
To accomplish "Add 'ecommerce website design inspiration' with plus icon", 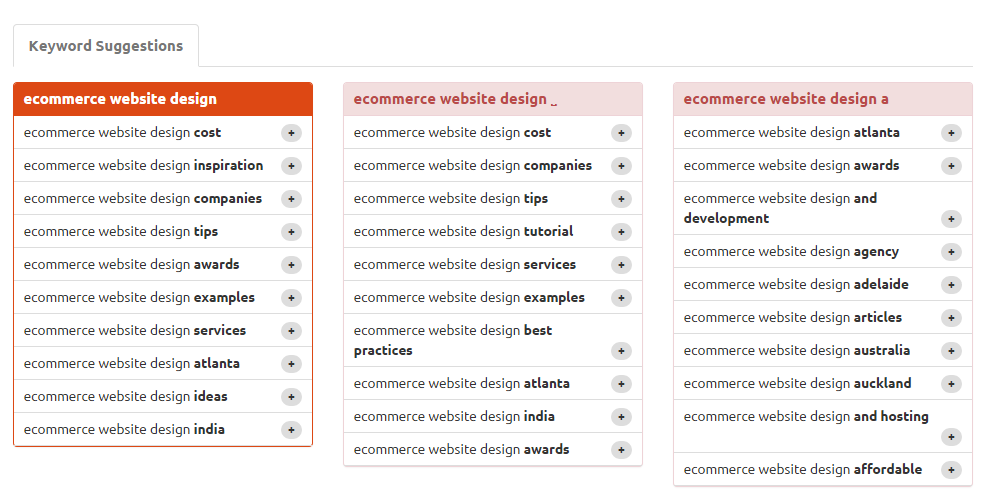I will click(291, 166).
